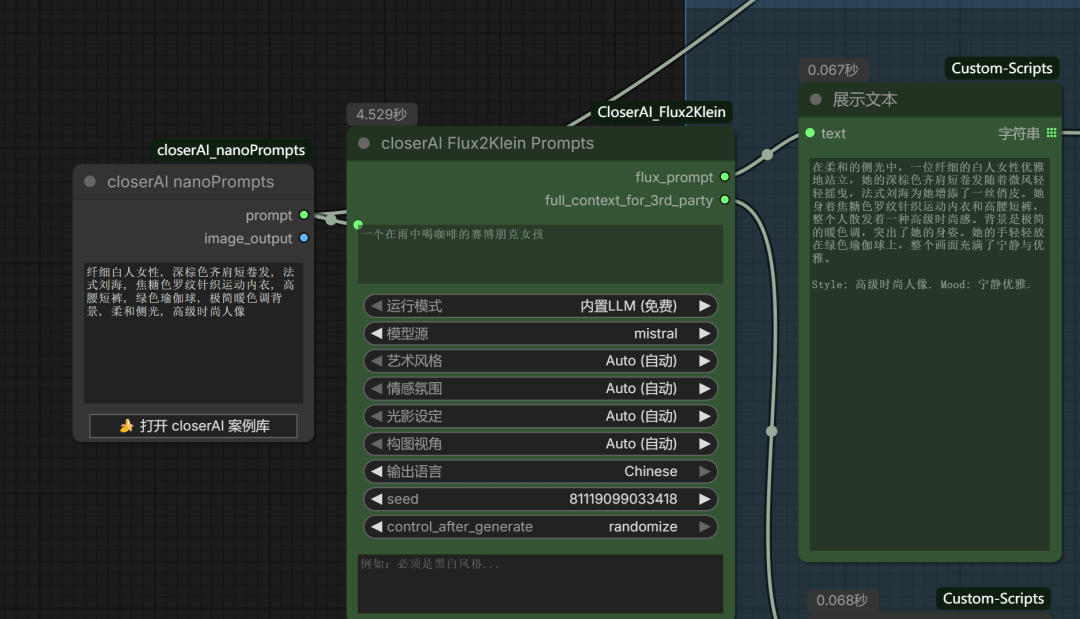The width and height of the screenshot is (1080, 619).
Task: Click the closerAI_nanoPrompts badge label
Action: [x=231, y=150]
